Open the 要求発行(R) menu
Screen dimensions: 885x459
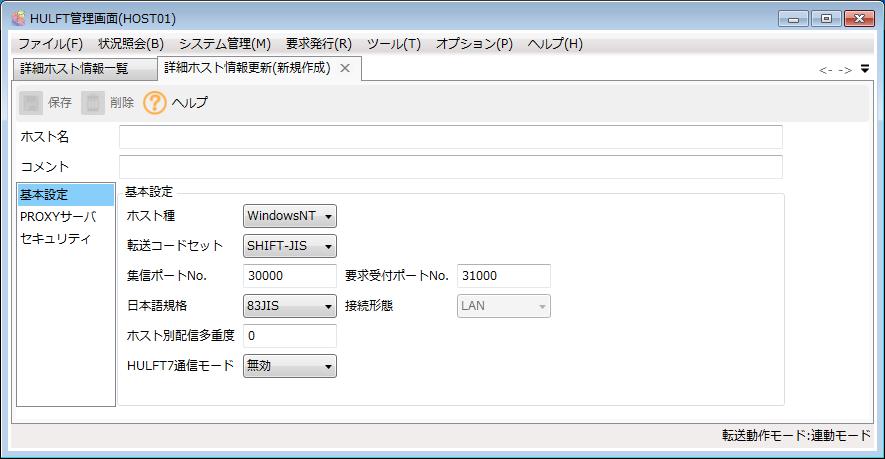(x=319, y=44)
